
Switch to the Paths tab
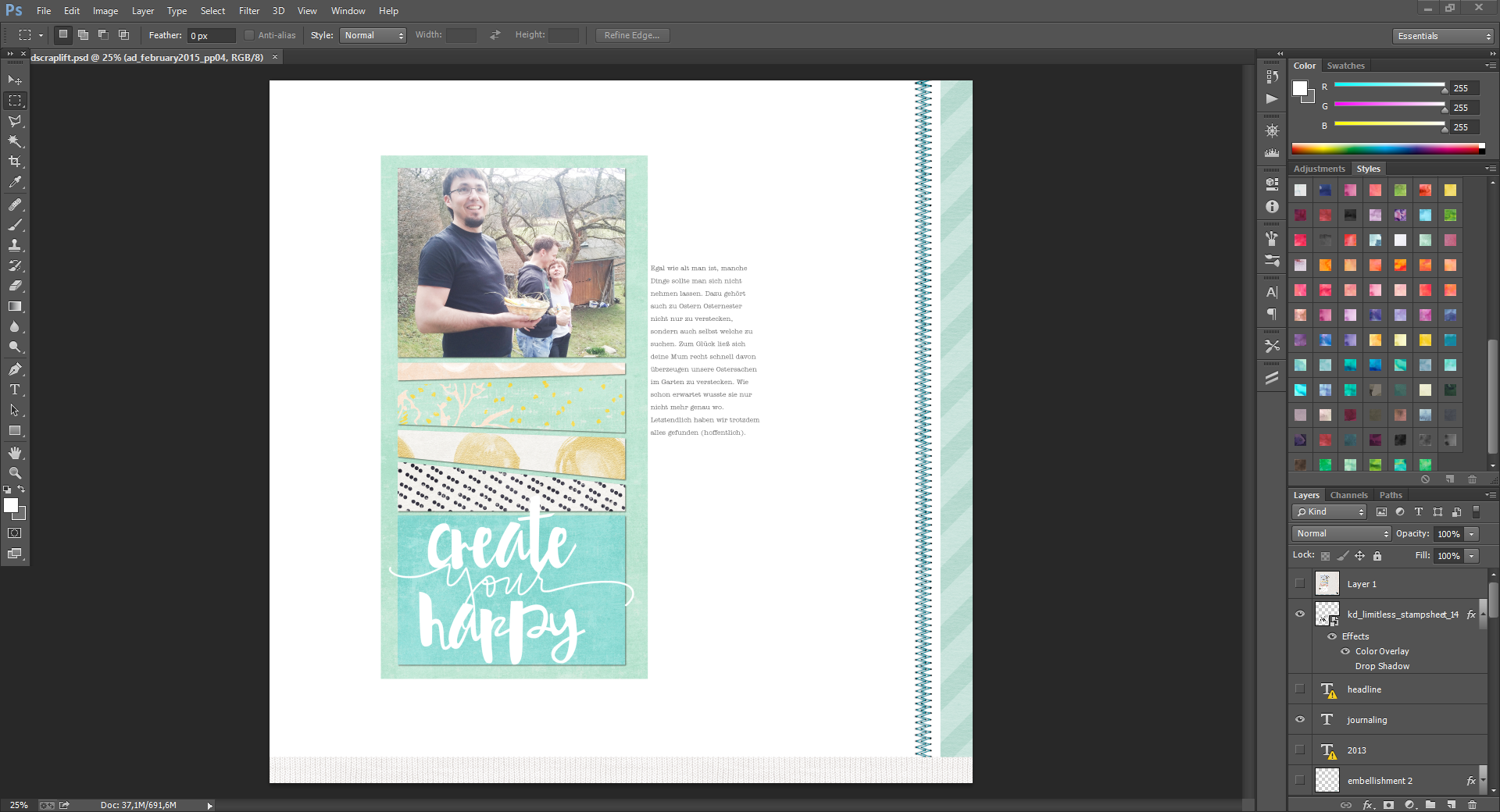(1391, 495)
